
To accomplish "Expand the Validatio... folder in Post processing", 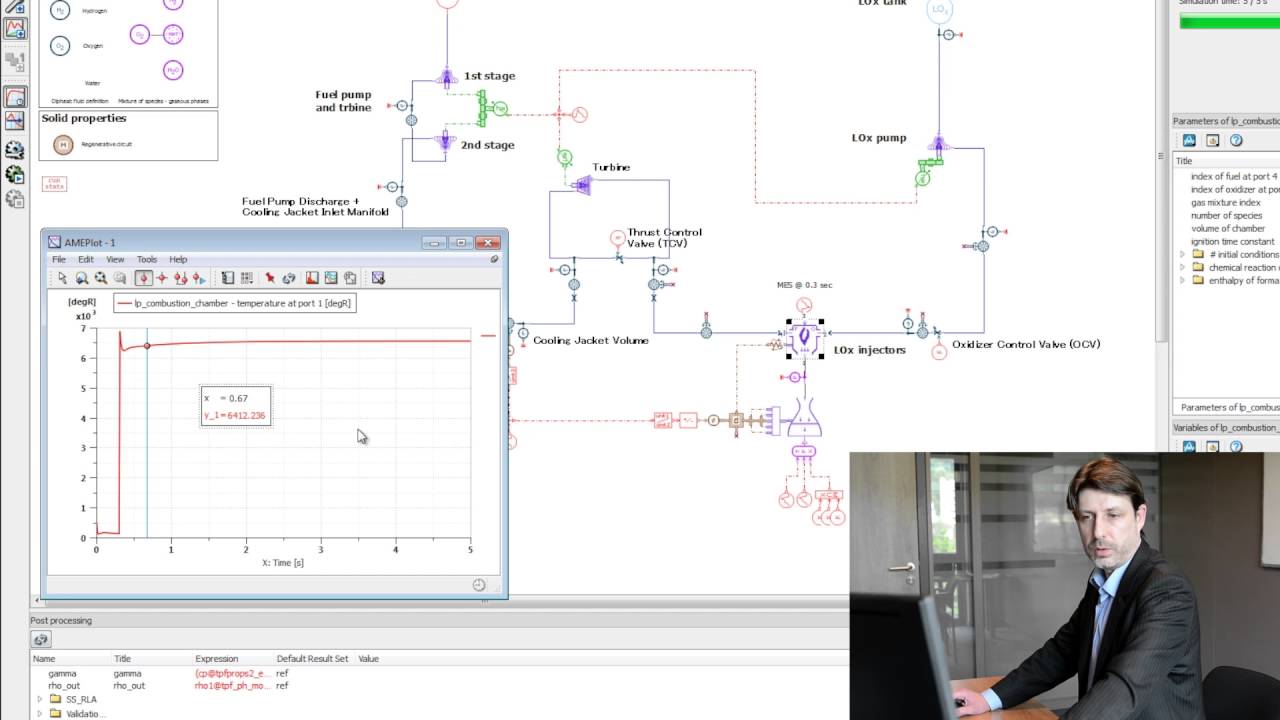I will [40, 713].
